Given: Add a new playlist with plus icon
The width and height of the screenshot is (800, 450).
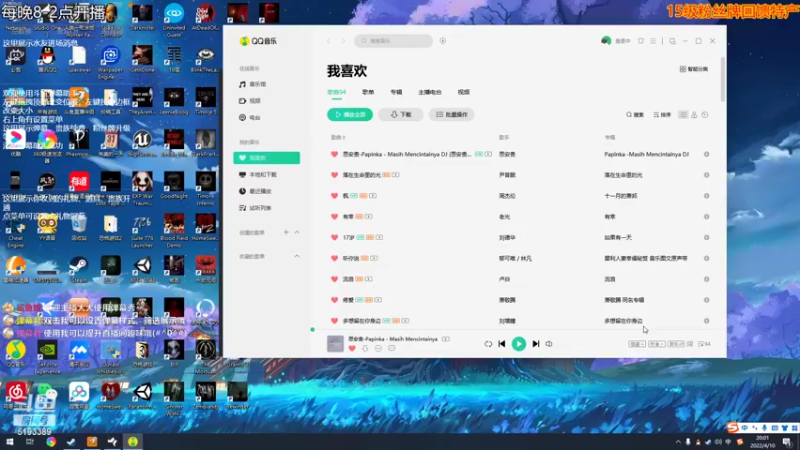Looking at the screenshot, I should pyautogui.click(x=286, y=233).
